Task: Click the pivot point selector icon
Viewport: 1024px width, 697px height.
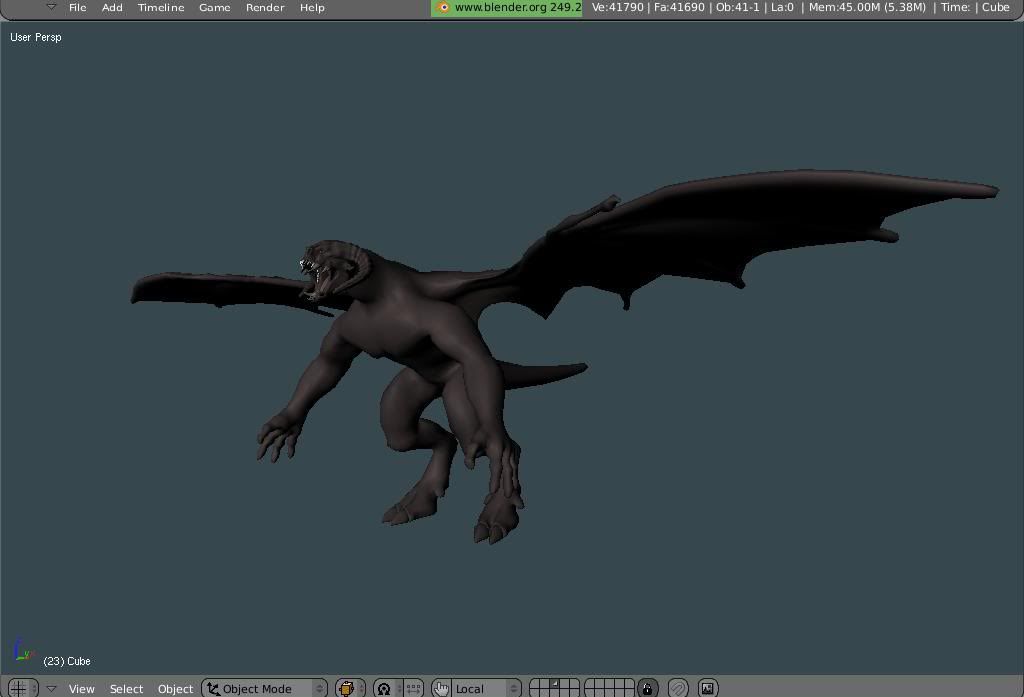Action: coord(385,688)
